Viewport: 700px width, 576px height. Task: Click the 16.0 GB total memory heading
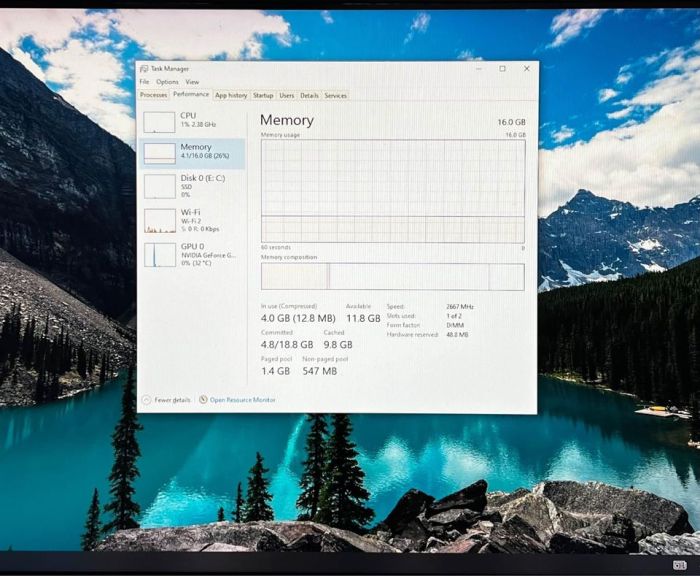point(512,122)
